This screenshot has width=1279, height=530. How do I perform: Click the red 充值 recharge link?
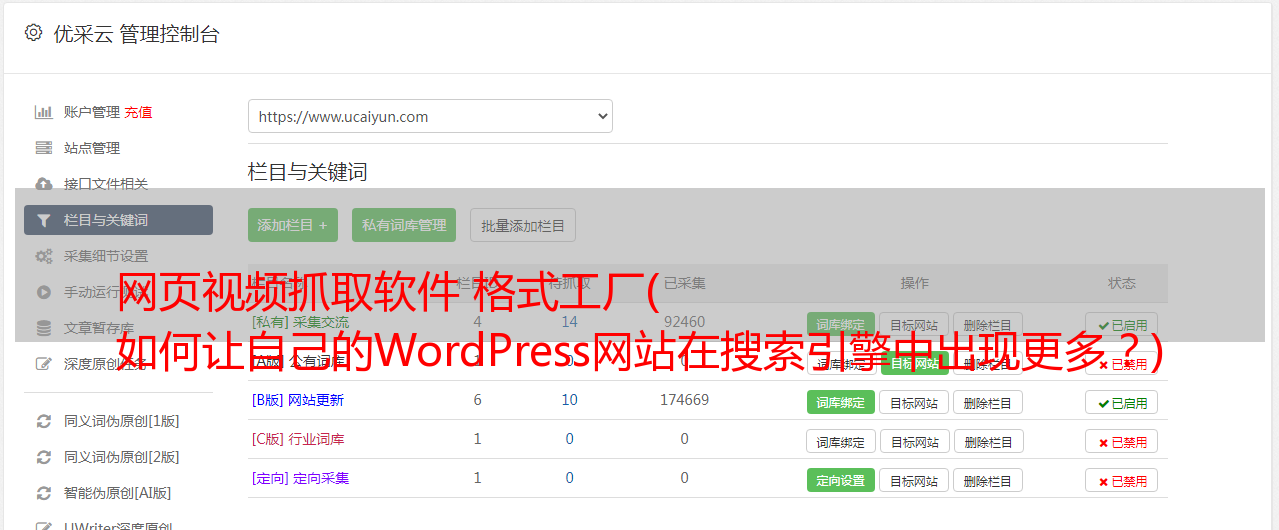(x=139, y=112)
